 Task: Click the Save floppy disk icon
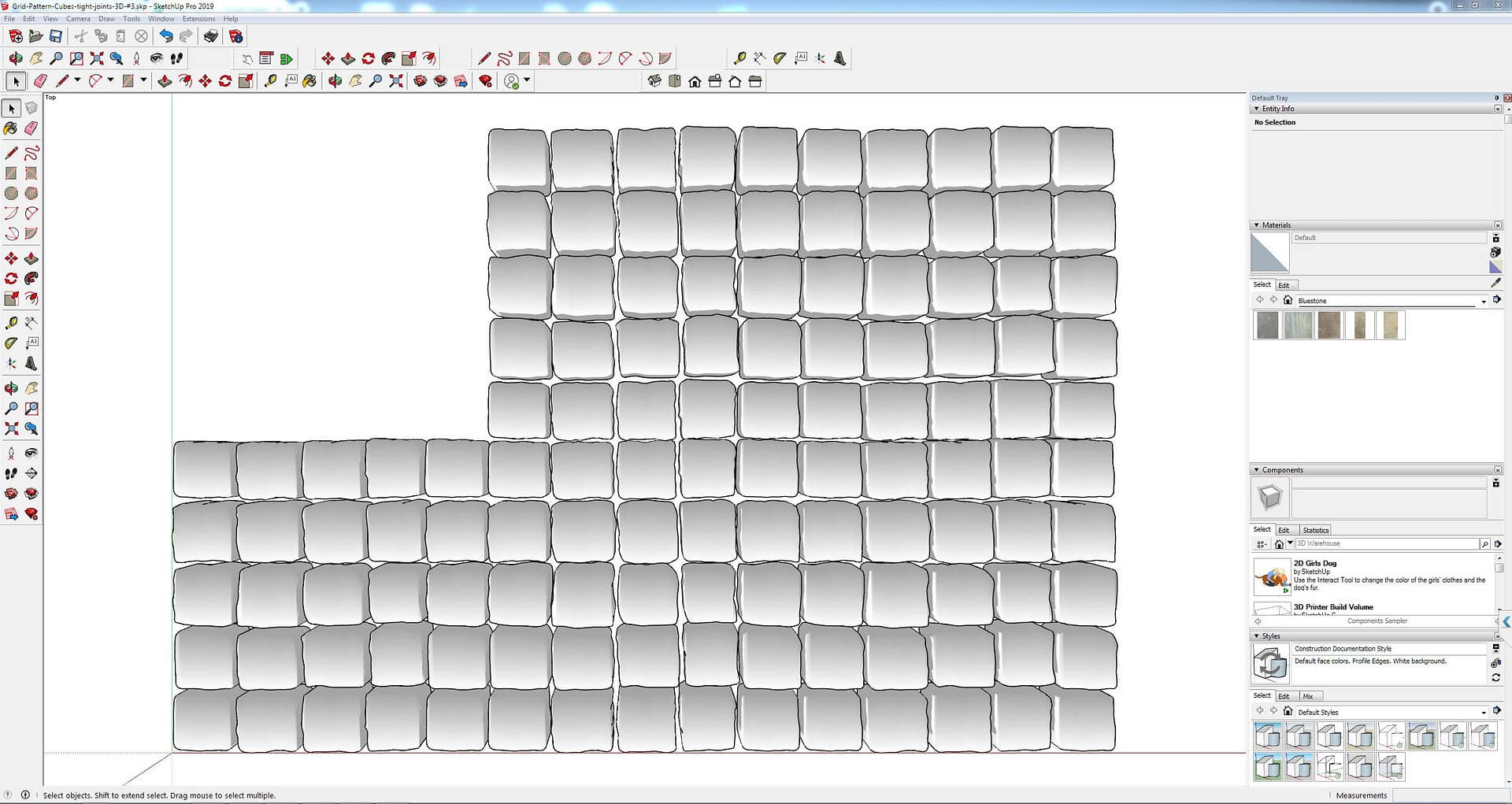tap(56, 36)
